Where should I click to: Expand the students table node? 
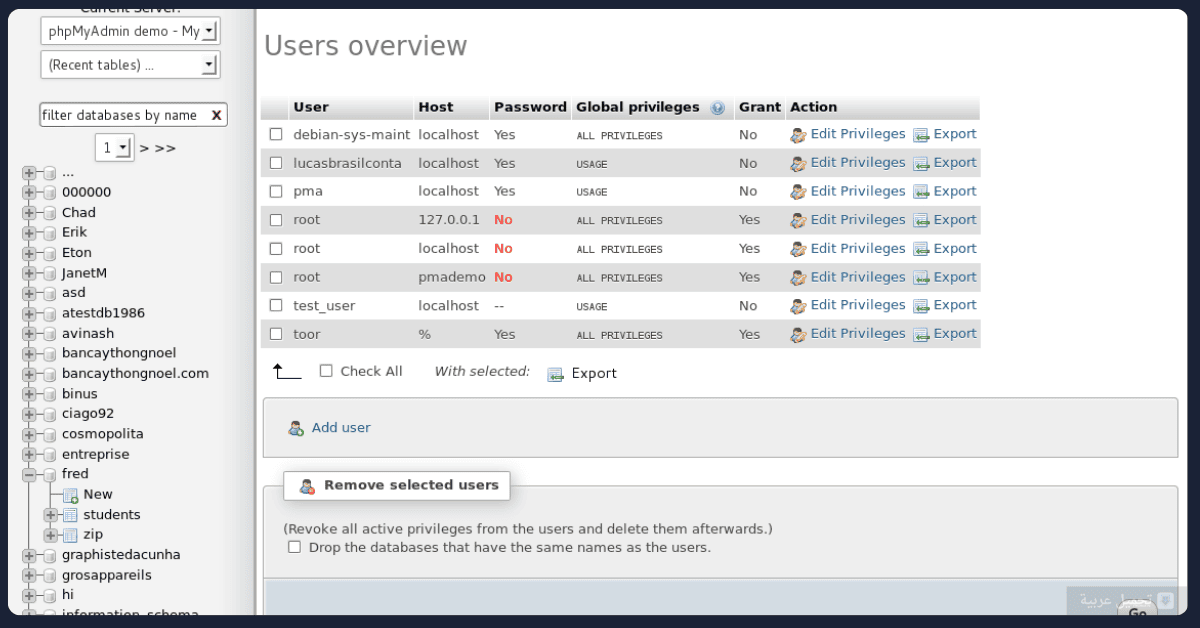tap(51, 515)
